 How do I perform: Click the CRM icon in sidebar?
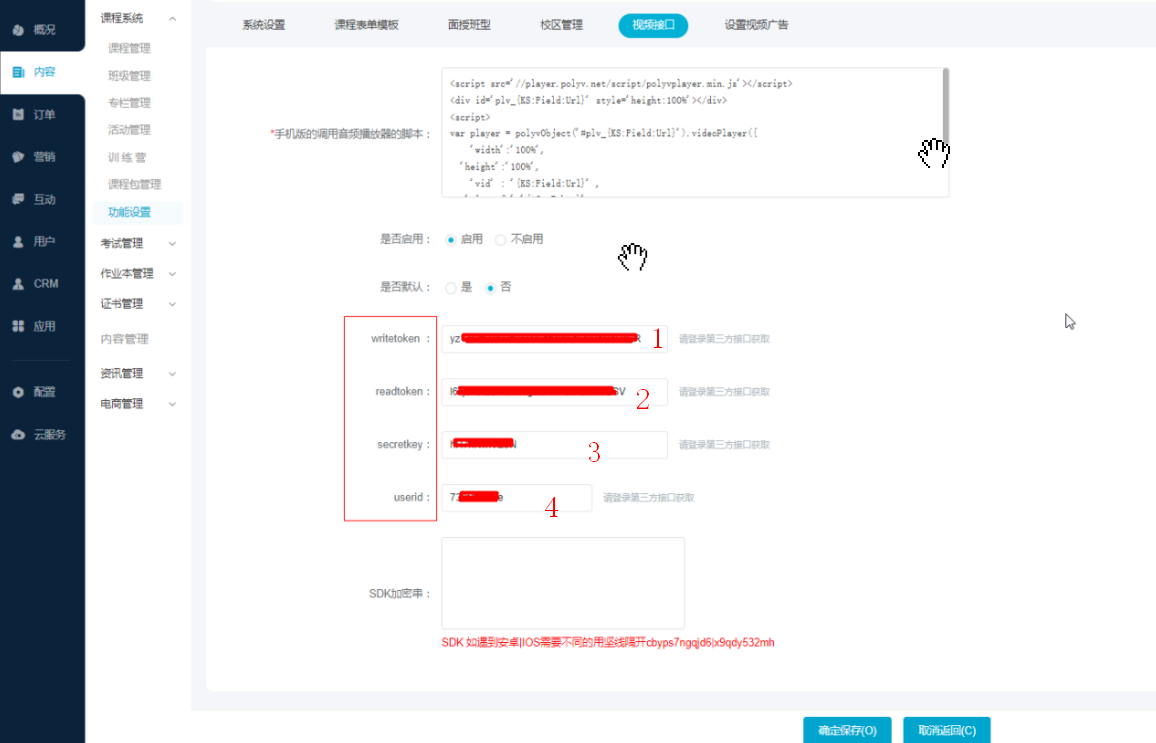coord(18,284)
